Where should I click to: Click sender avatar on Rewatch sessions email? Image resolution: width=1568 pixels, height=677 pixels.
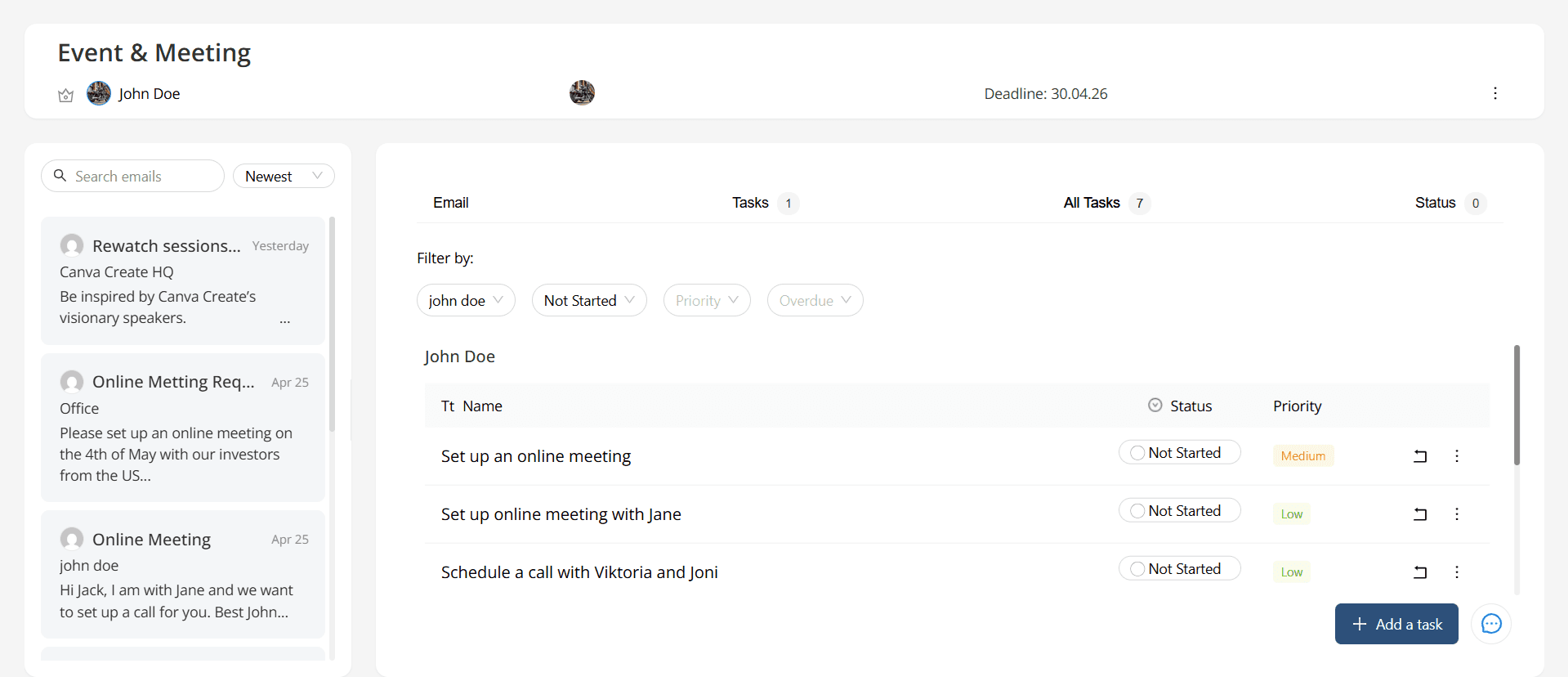point(72,245)
